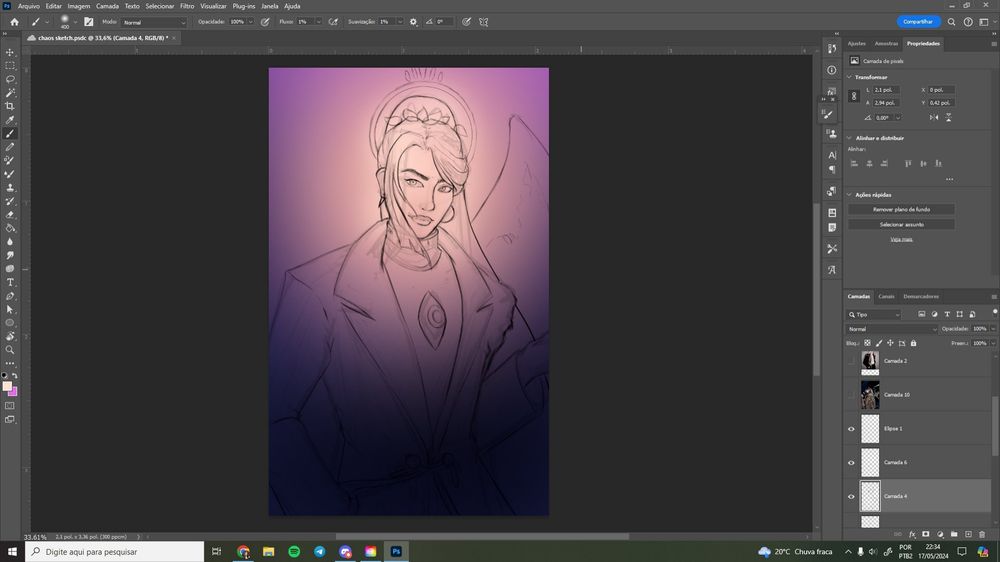This screenshot has height=562, width=1000.
Task: Open the Camada menu
Action: tap(107, 6)
